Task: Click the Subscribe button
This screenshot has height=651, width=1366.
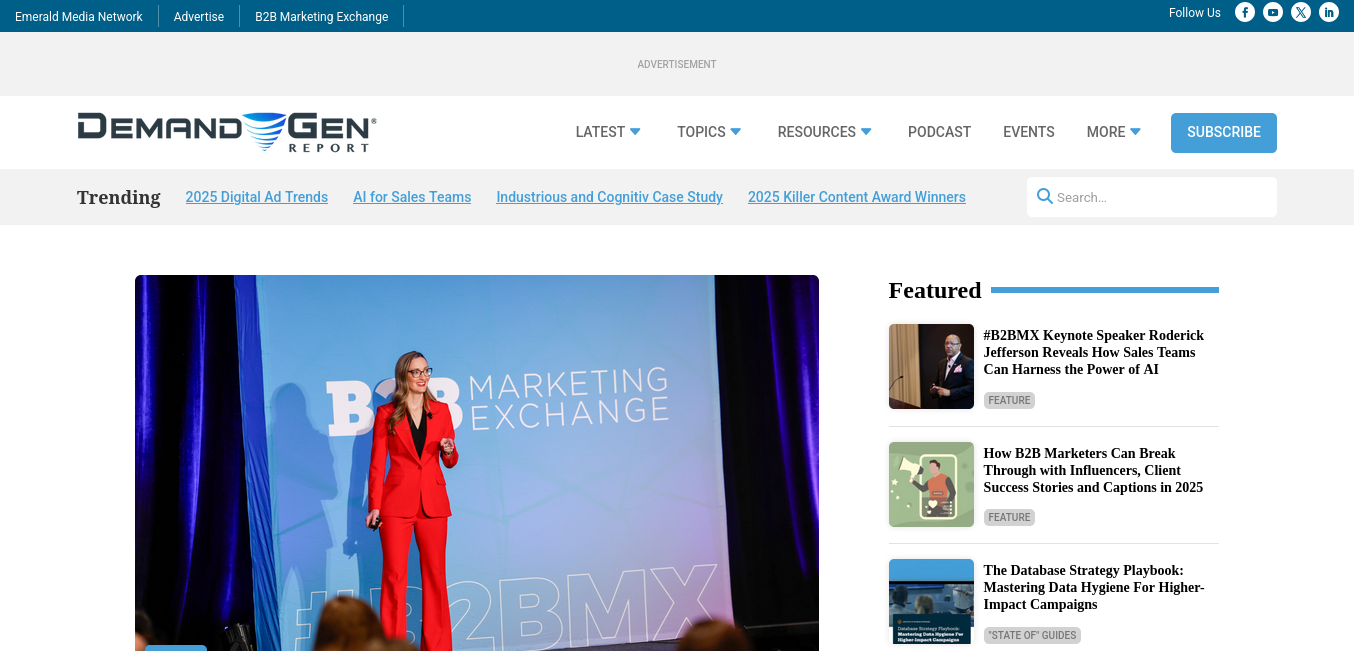Action: (1224, 133)
